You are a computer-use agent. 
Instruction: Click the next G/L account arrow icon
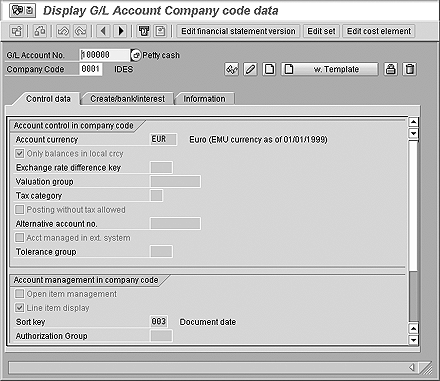pos(120,31)
